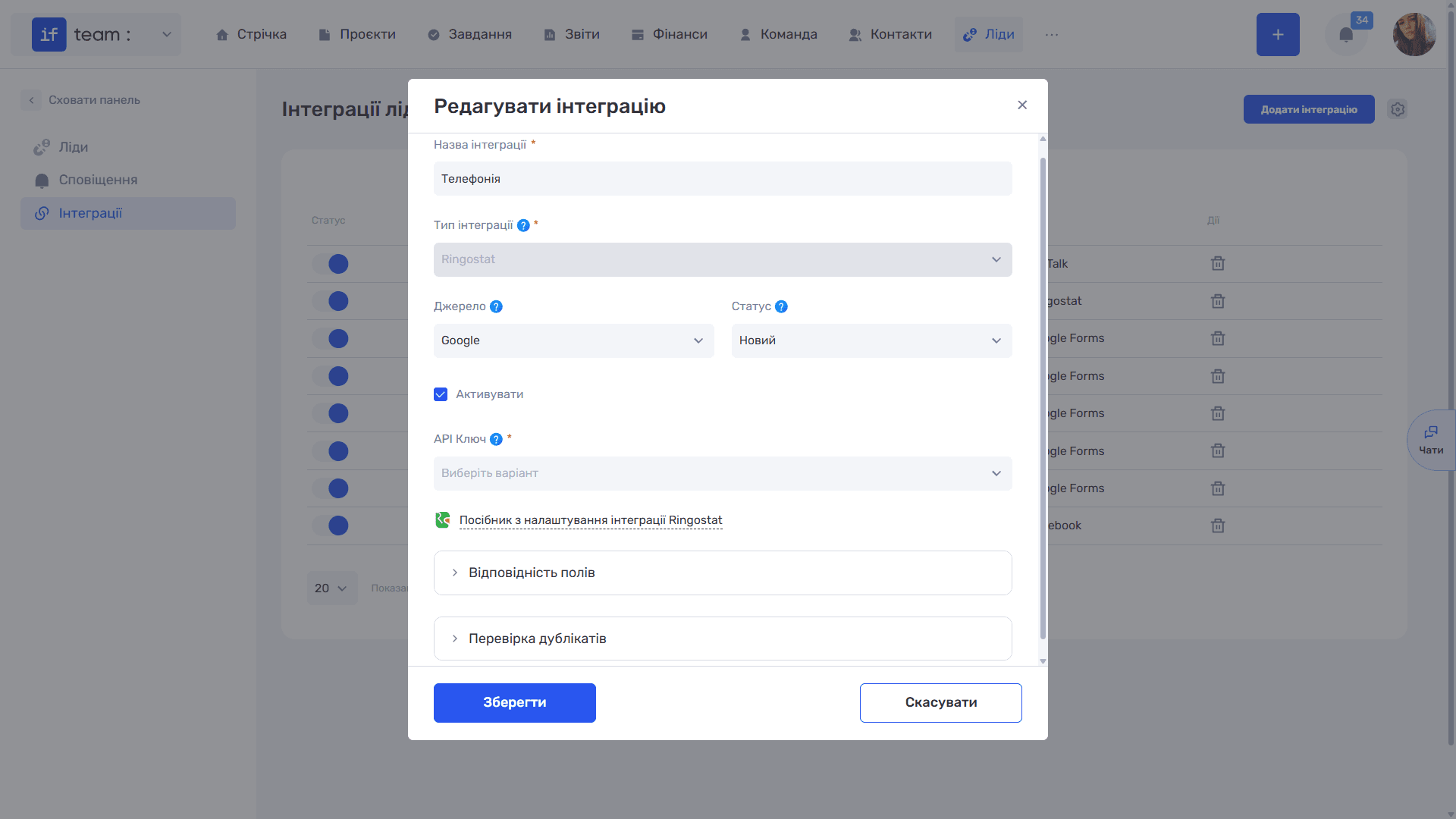Screen dimensions: 1456x819
Task: Open the team switcher dropdown arrow
Action: [167, 35]
